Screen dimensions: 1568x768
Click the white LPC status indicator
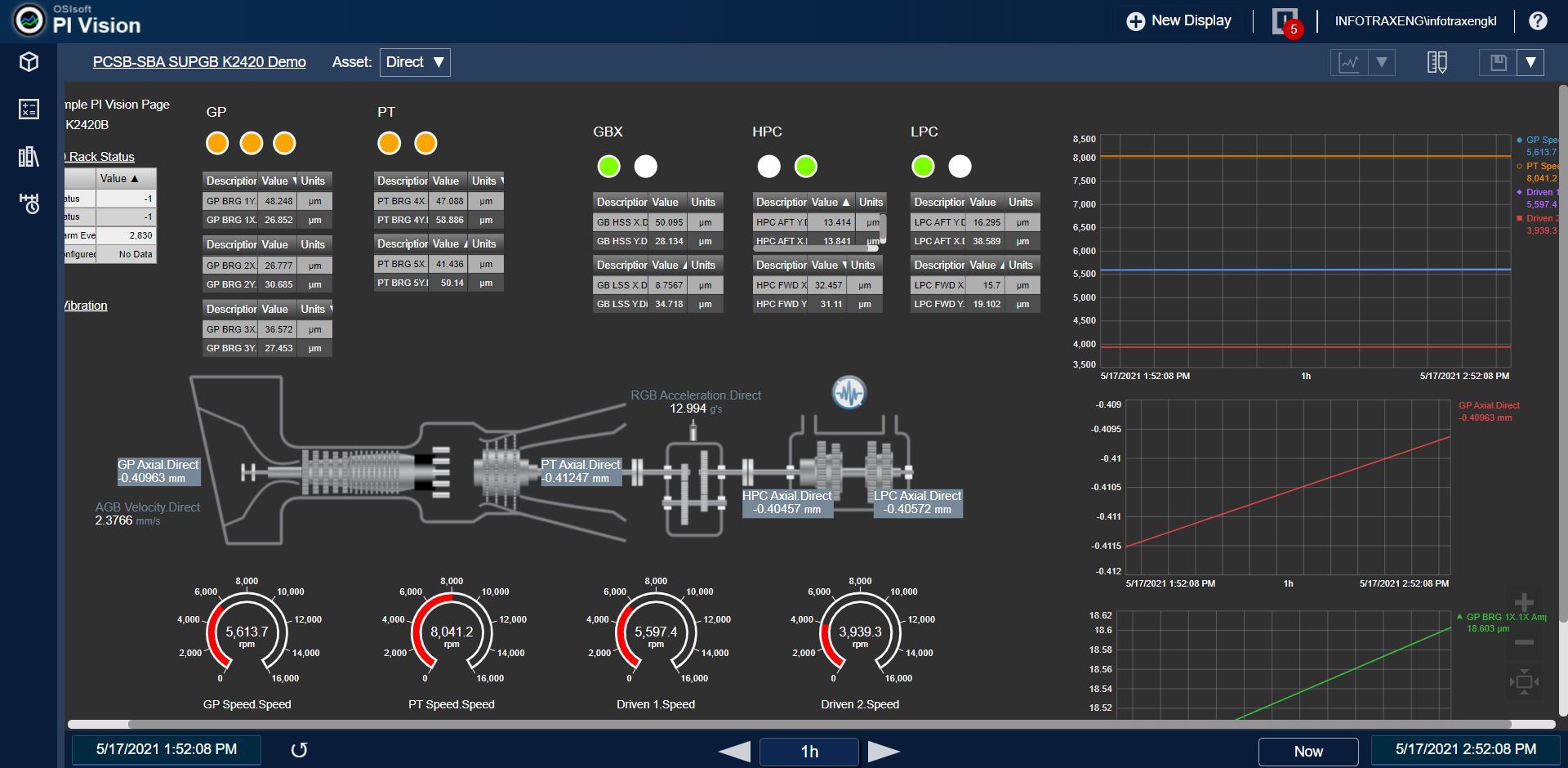pos(960,166)
